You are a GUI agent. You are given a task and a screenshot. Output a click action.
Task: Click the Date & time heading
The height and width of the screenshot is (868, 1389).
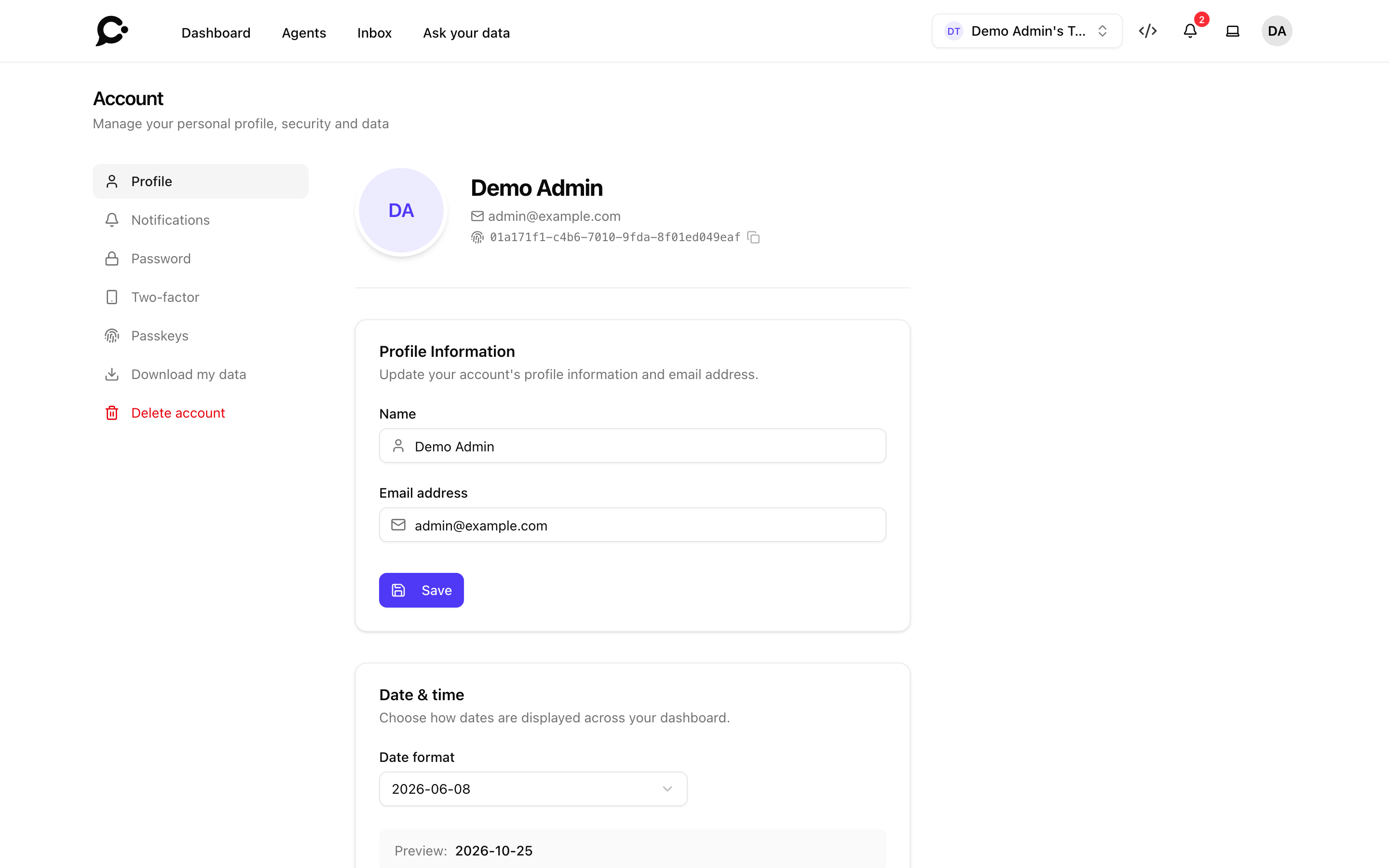(422, 694)
